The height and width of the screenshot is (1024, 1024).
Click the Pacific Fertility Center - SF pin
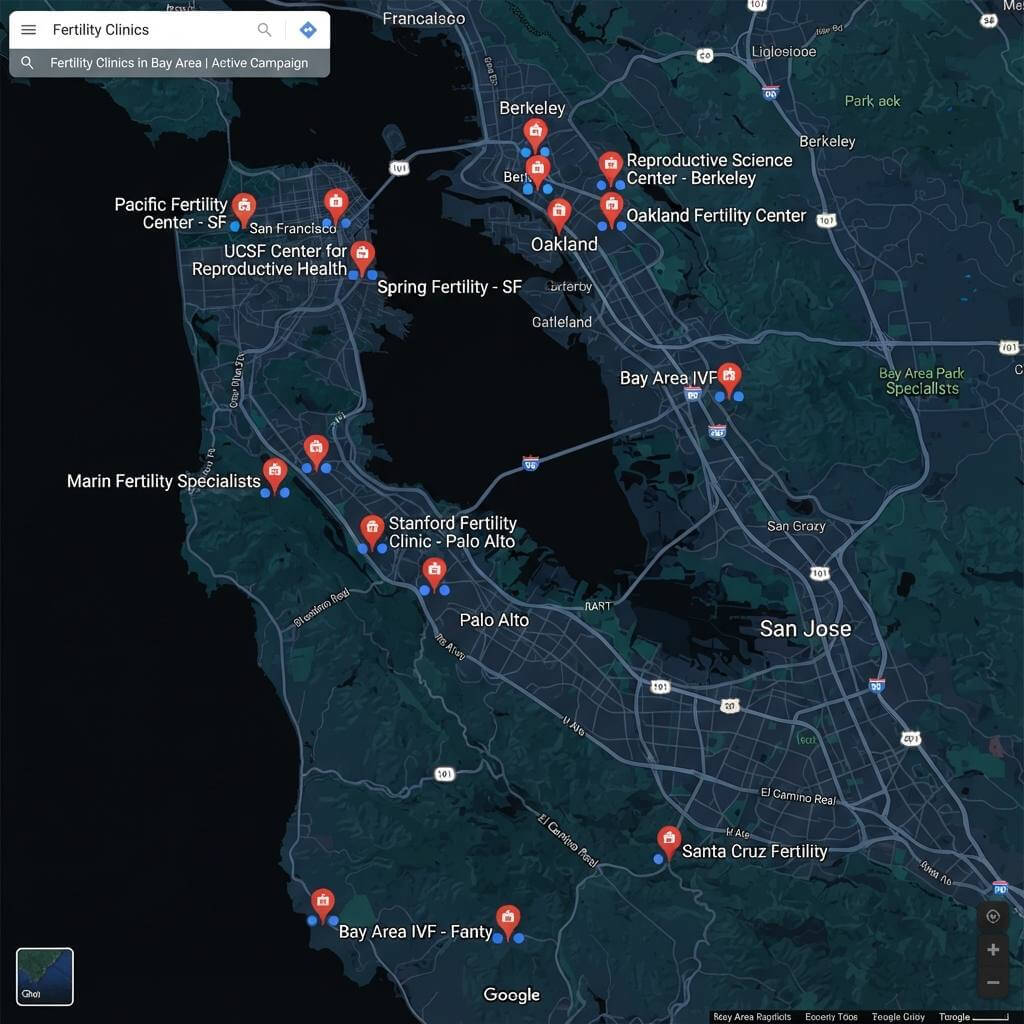244,210
